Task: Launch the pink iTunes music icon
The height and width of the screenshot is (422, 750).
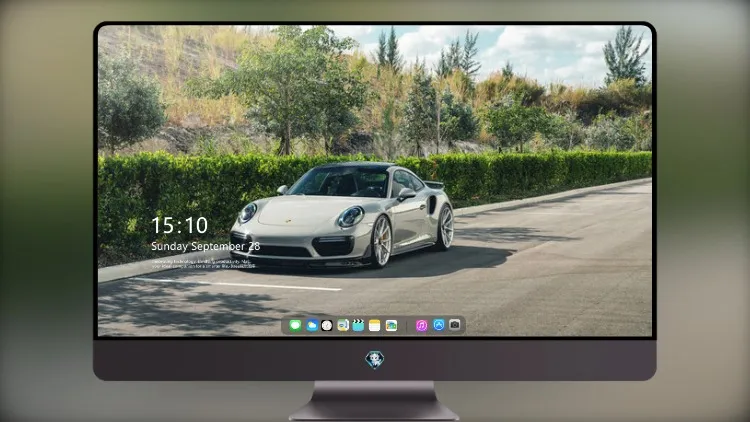Action: pos(421,325)
